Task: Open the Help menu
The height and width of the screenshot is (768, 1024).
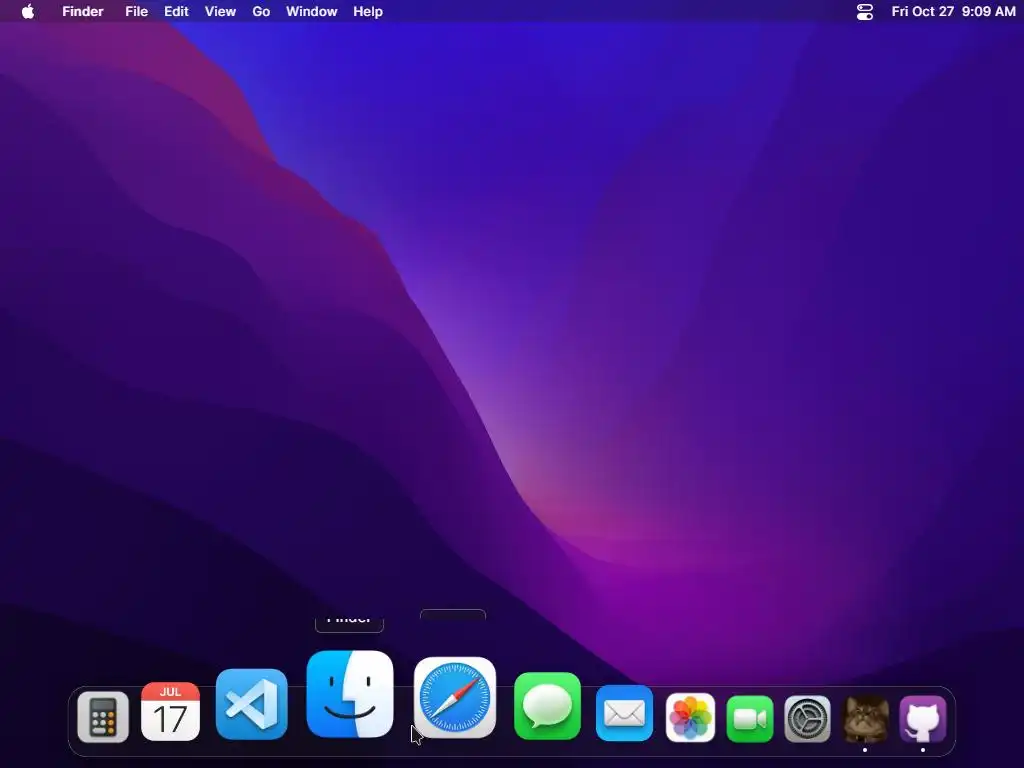Action: coord(368,12)
